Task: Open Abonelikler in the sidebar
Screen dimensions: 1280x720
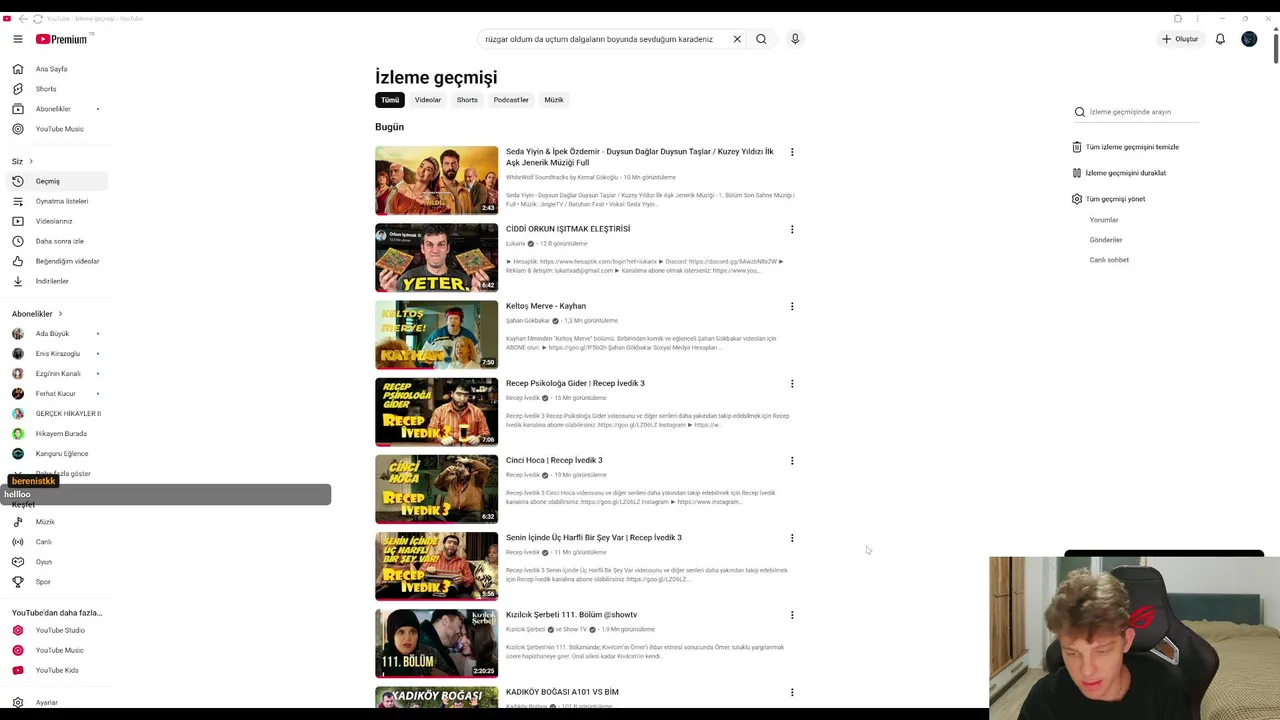Action: (56, 109)
